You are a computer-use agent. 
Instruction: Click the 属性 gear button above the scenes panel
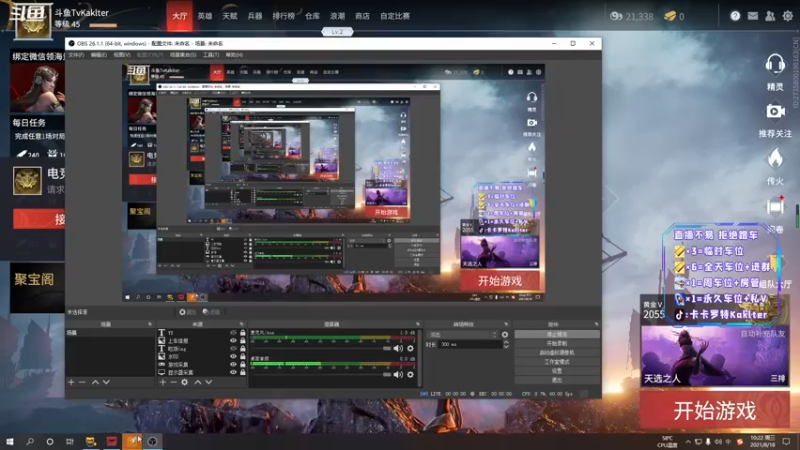187,312
